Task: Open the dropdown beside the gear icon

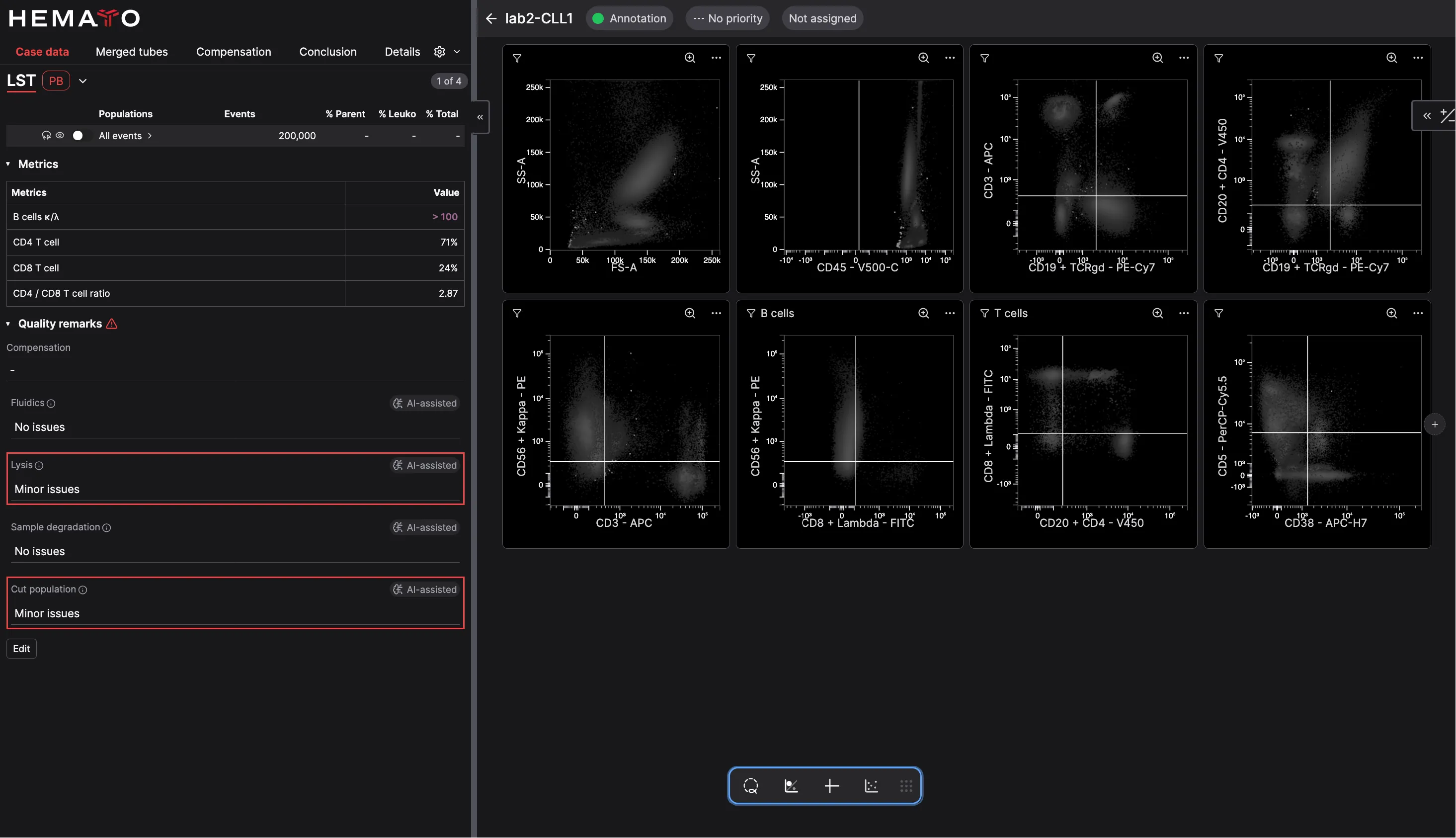Action: click(x=457, y=52)
